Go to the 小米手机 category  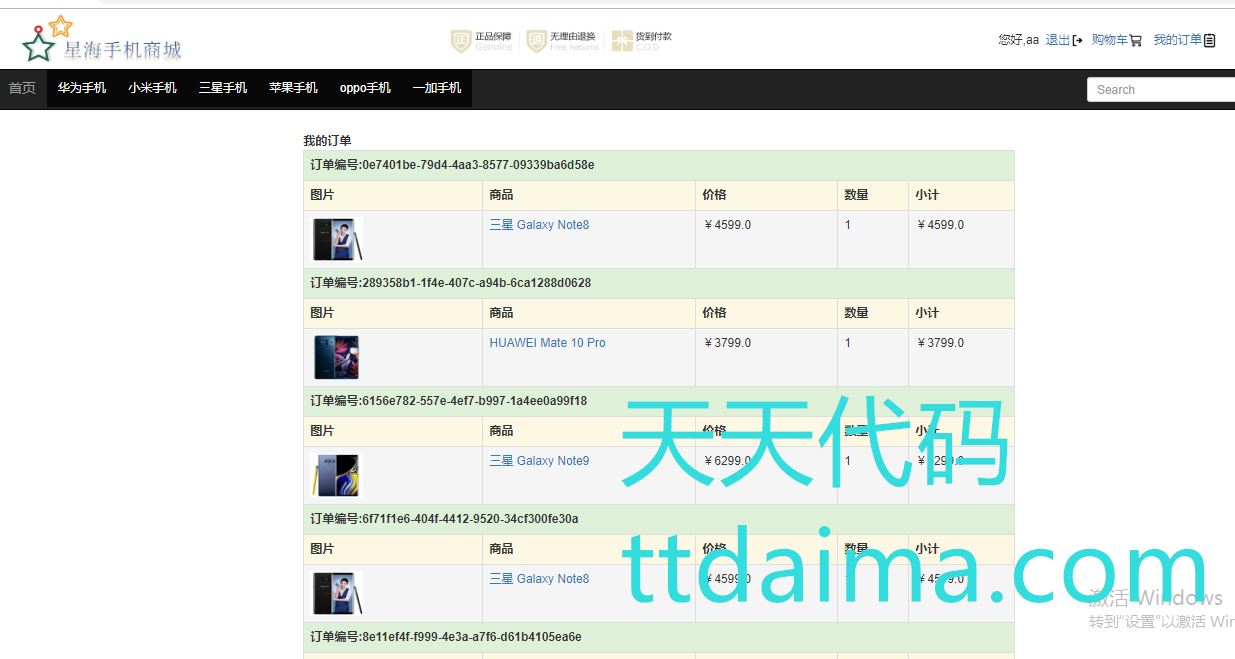pos(152,88)
